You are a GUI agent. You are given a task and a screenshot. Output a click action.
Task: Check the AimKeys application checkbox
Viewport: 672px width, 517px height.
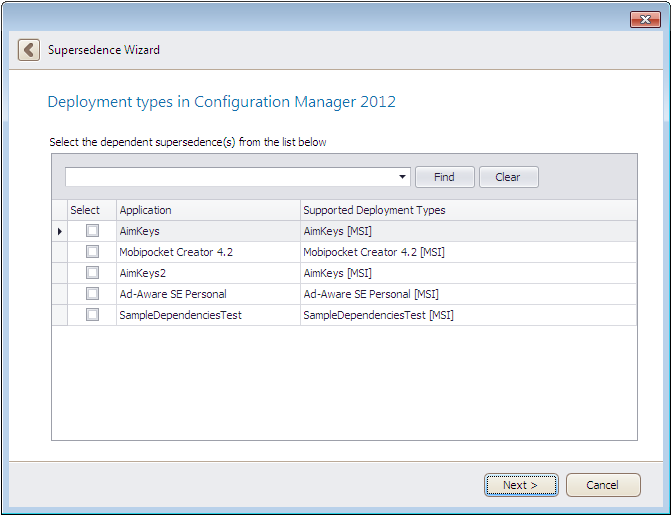pos(92,231)
